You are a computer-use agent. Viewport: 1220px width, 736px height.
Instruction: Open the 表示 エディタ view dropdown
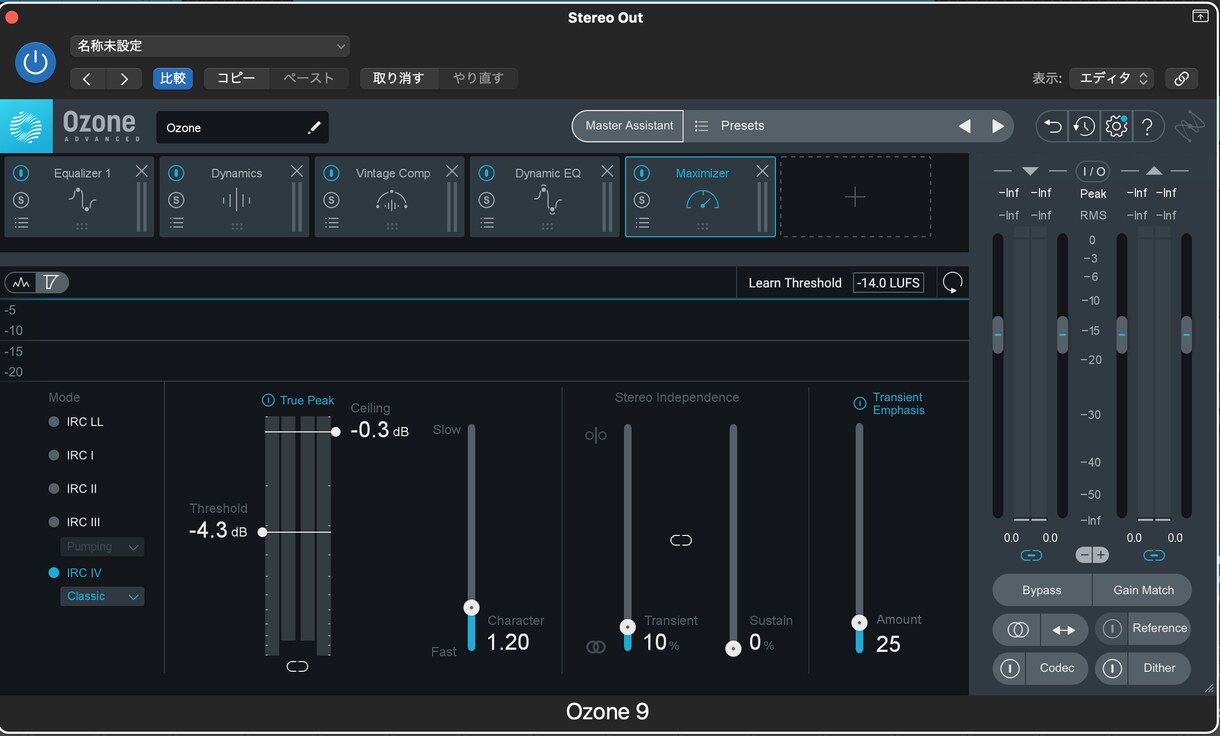click(x=1112, y=78)
